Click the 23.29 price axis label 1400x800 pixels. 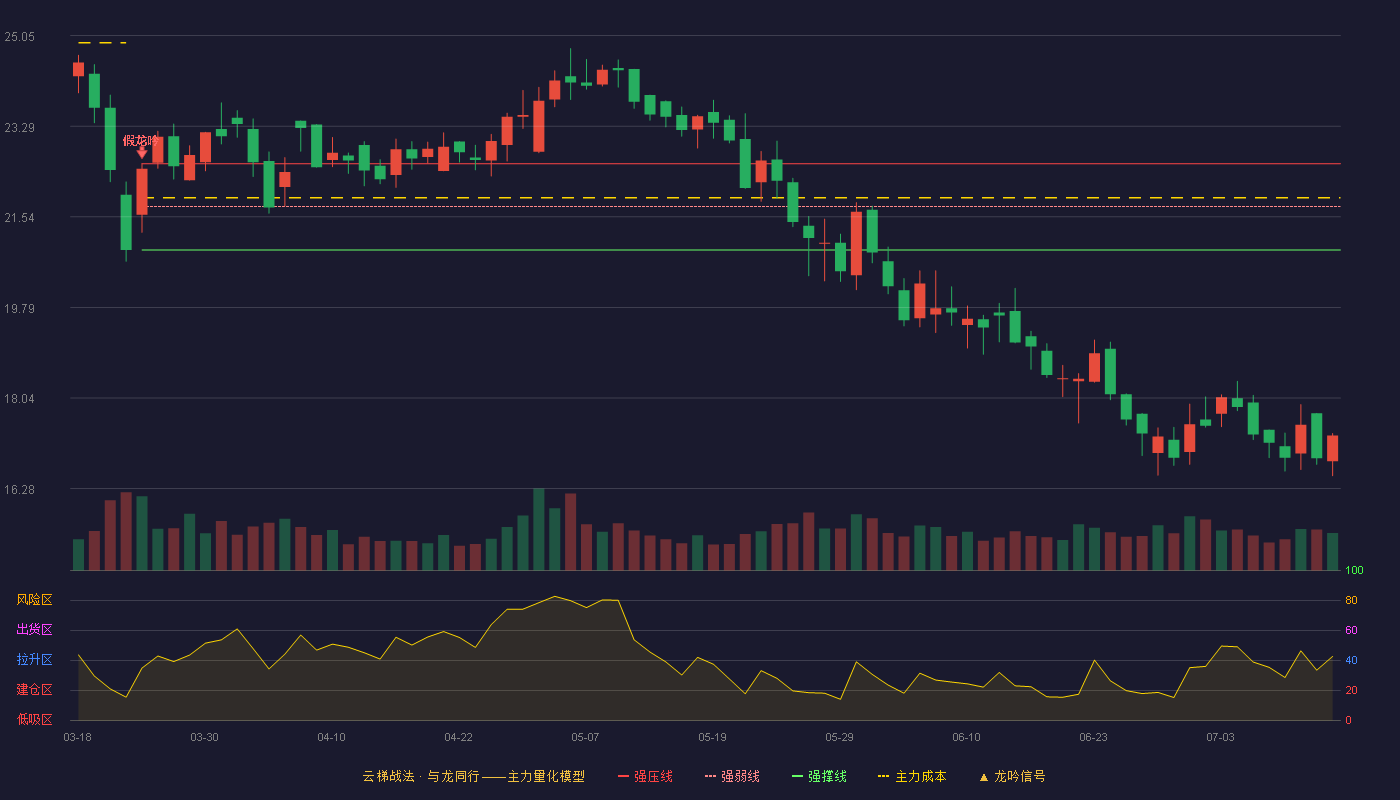point(19,128)
